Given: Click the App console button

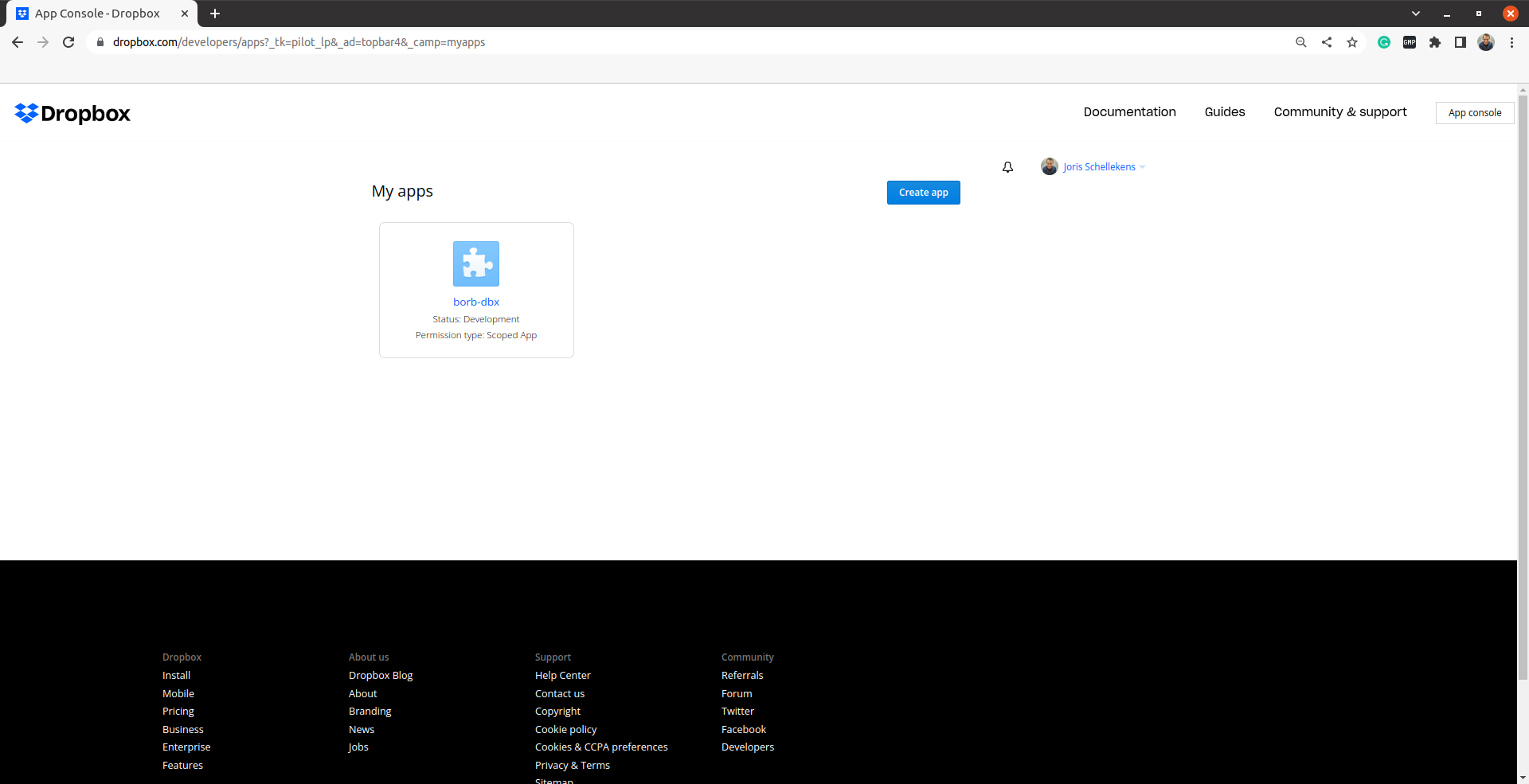Looking at the screenshot, I should click(x=1475, y=113).
